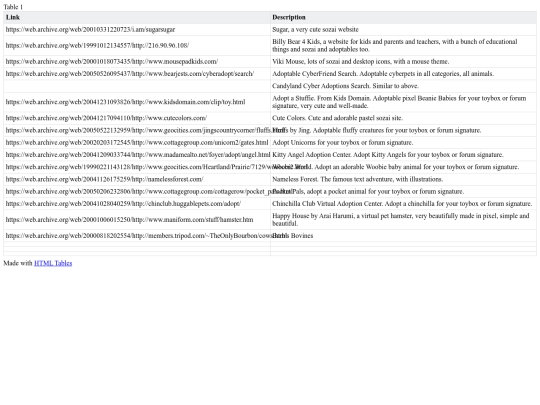Screen dimensions: 540x405
Task: Select the namelessforest.com archive URL
Action: point(104,179)
